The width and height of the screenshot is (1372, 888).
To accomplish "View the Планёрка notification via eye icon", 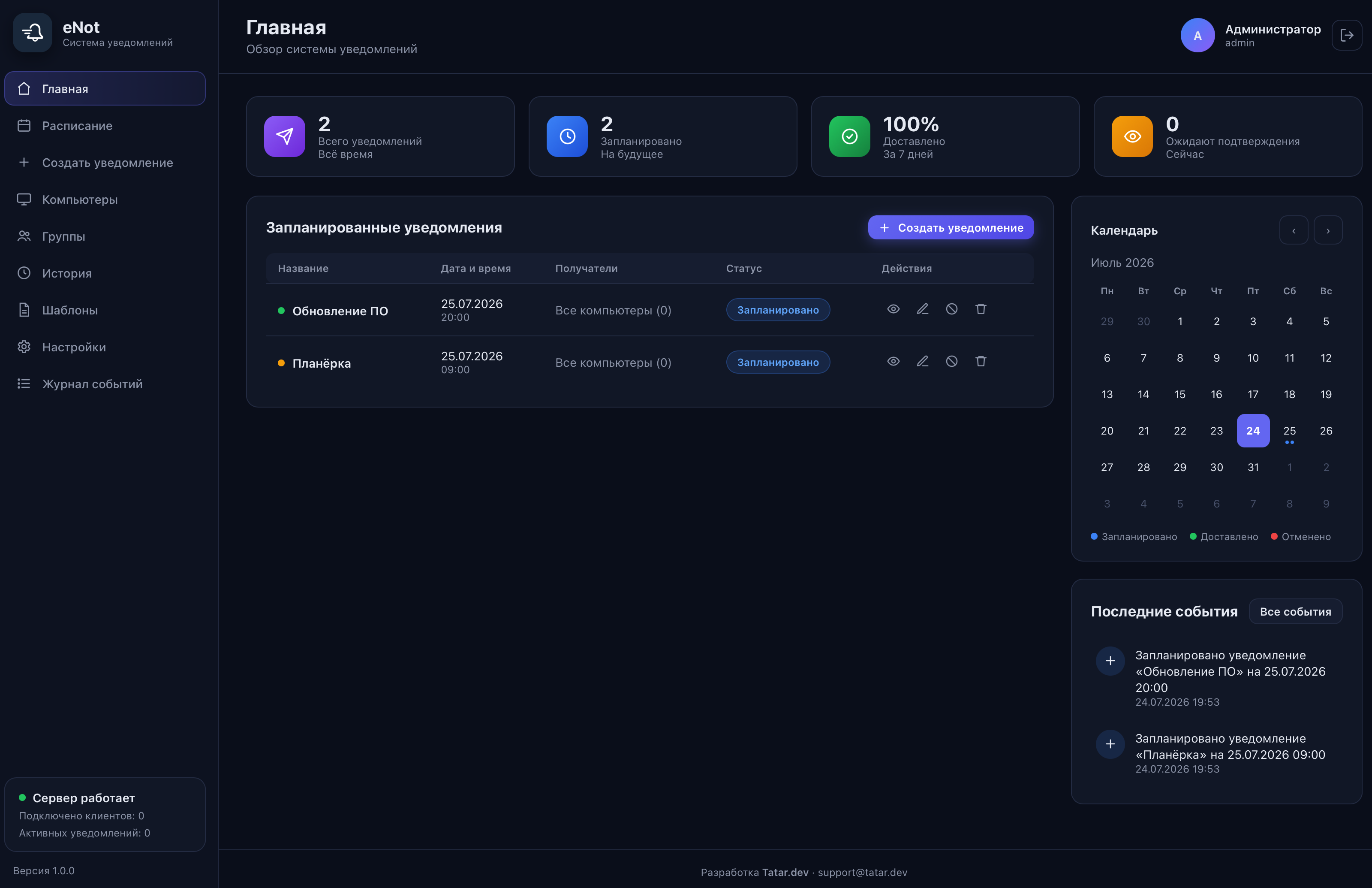I will pos(893,362).
